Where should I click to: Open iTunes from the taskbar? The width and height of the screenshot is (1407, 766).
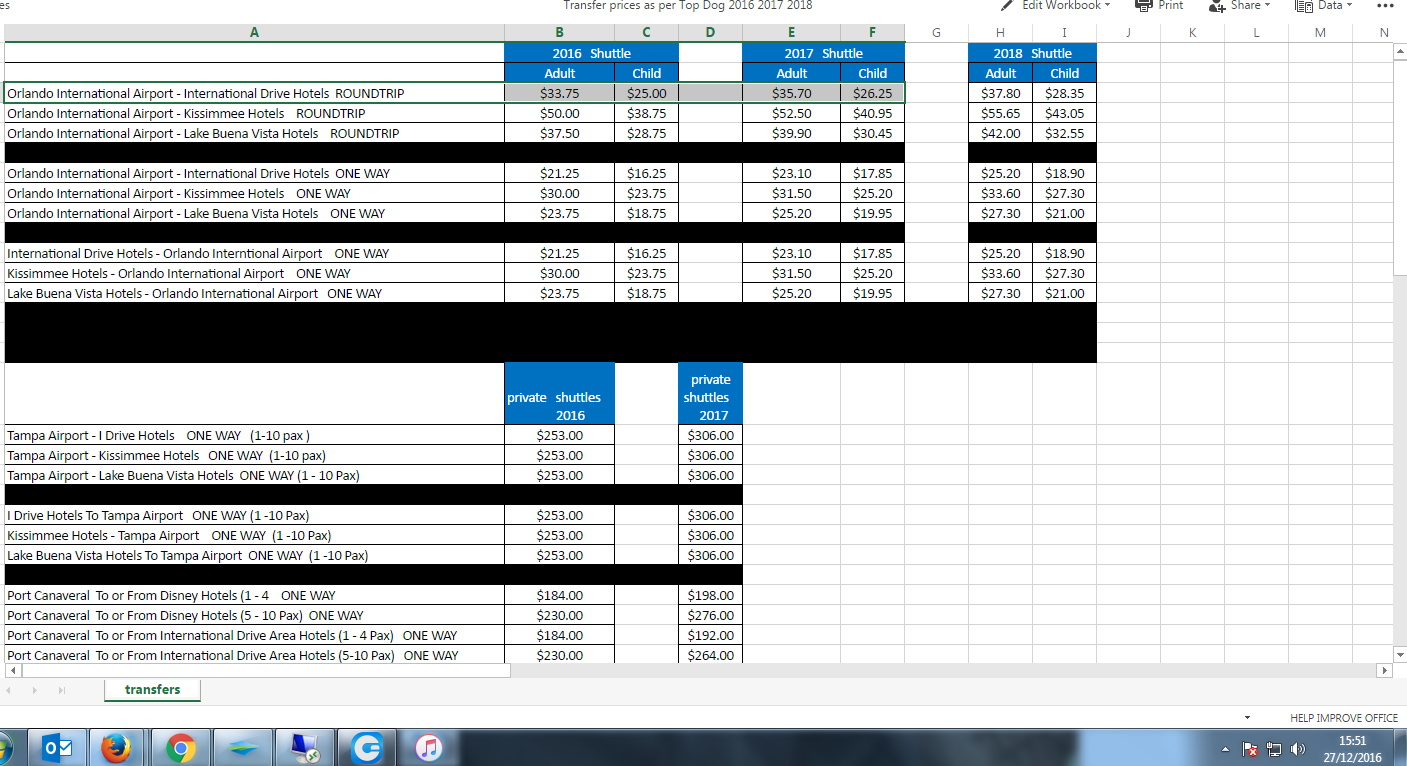[x=428, y=748]
